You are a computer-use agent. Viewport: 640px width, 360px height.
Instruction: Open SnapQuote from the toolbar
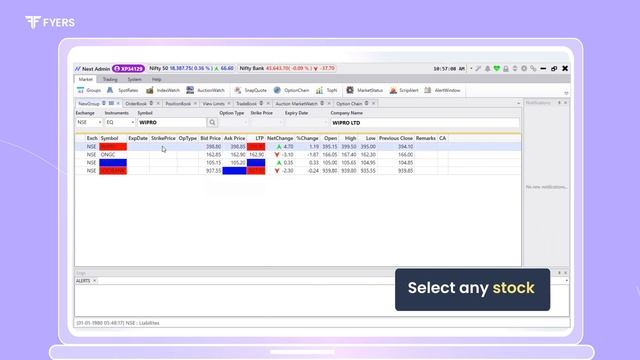250,90
